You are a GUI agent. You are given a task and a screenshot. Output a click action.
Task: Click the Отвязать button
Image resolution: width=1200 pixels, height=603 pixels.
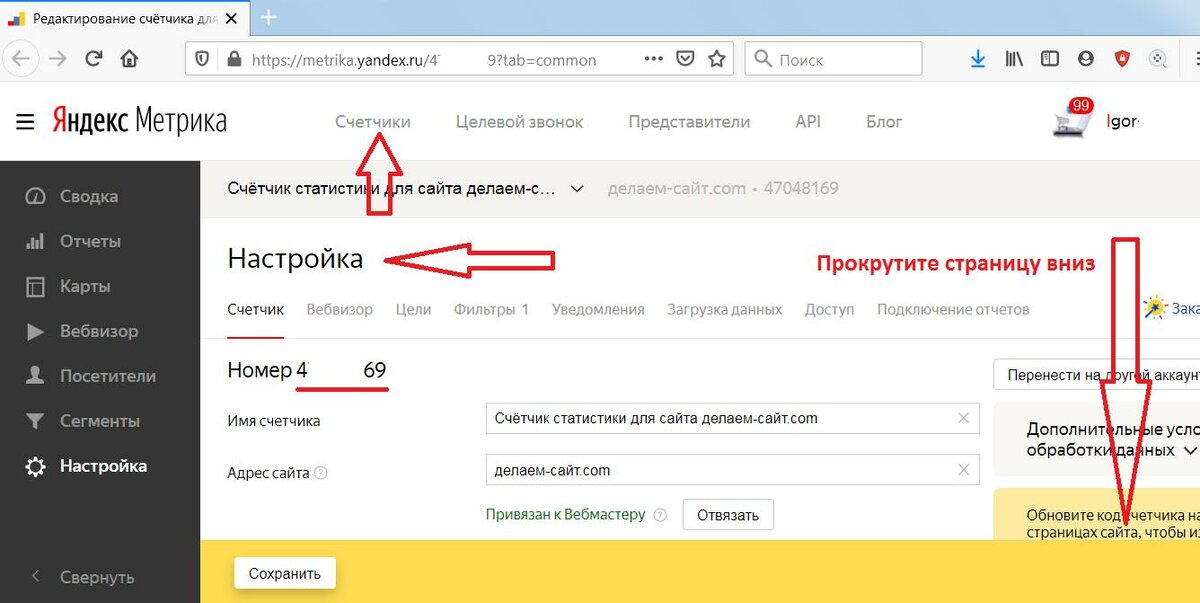[728, 515]
